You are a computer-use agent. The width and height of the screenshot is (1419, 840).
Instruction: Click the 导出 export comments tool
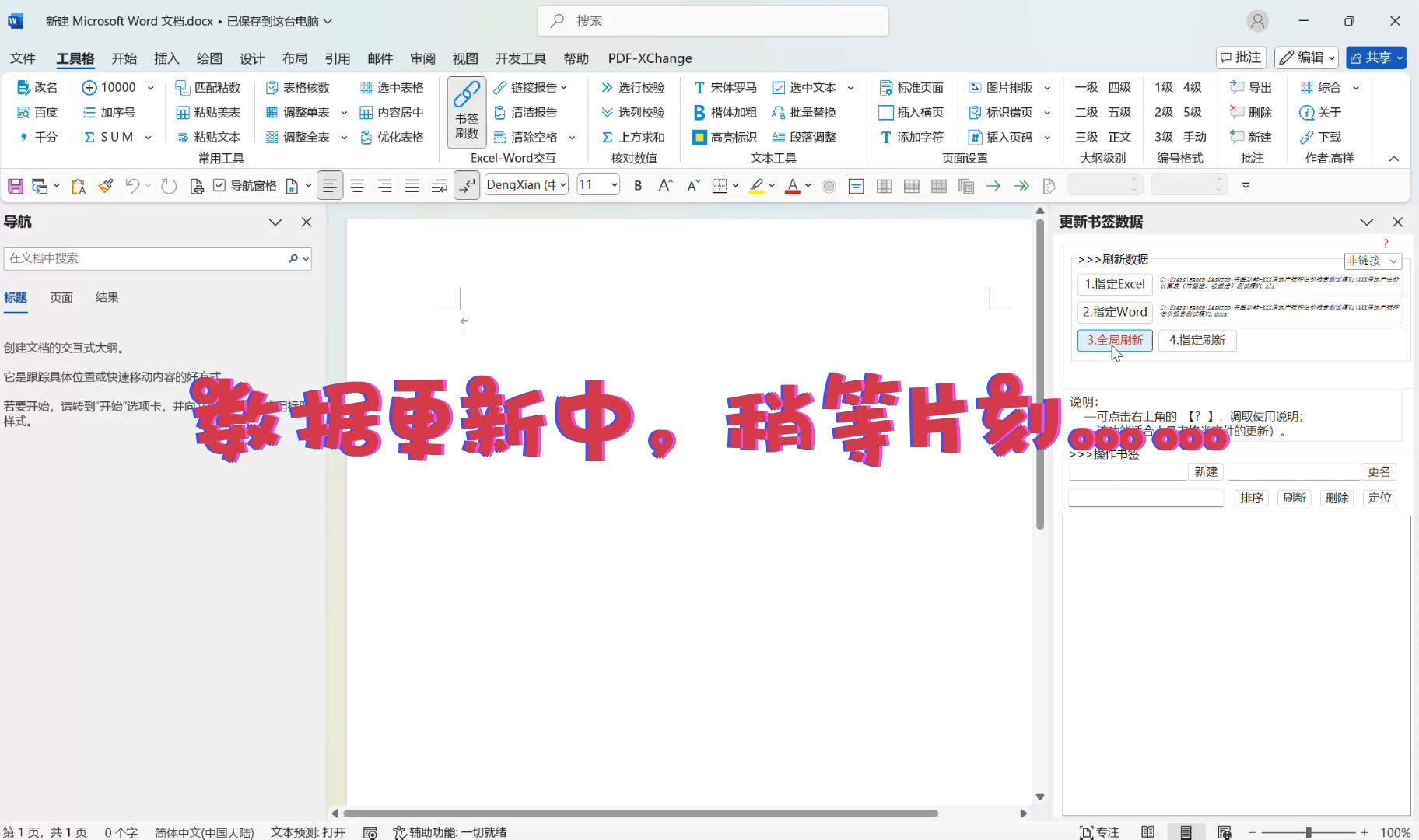click(1252, 87)
